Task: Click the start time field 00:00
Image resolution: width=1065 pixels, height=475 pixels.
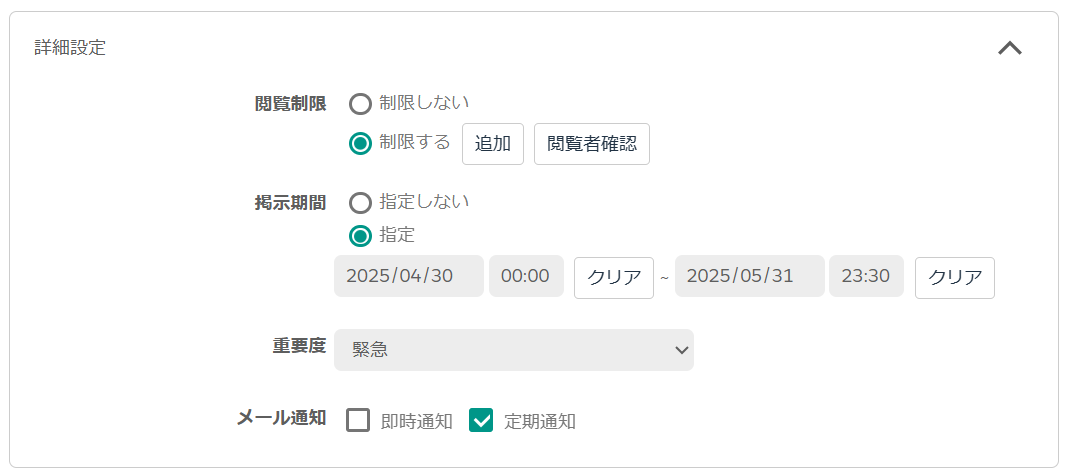Action: [526, 276]
